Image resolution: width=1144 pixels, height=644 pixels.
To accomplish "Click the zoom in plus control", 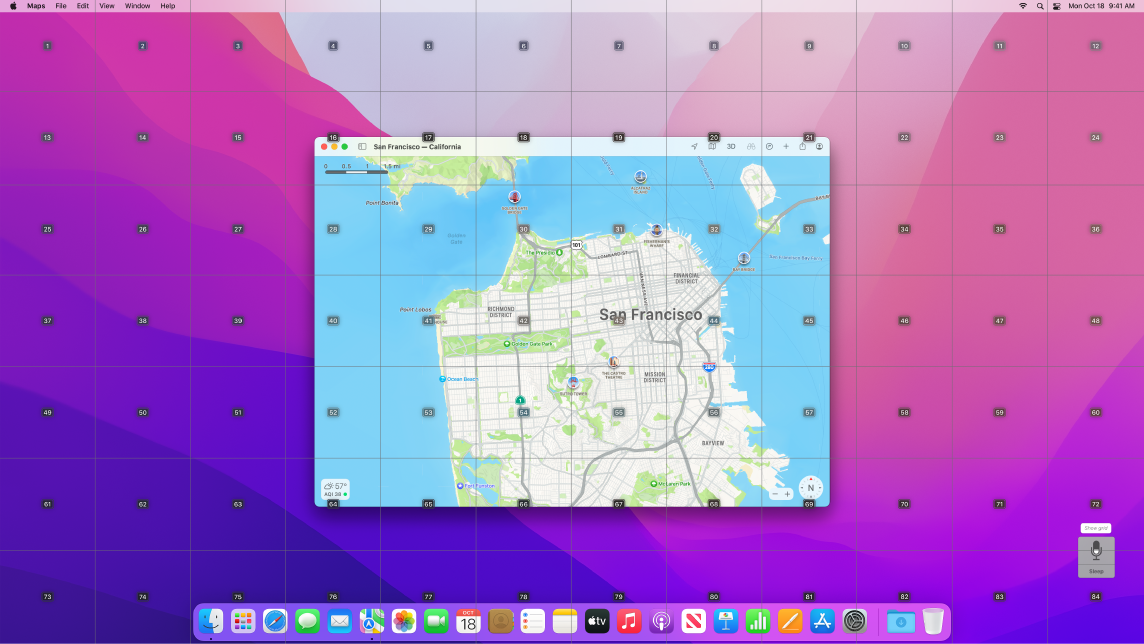I will pos(788,493).
